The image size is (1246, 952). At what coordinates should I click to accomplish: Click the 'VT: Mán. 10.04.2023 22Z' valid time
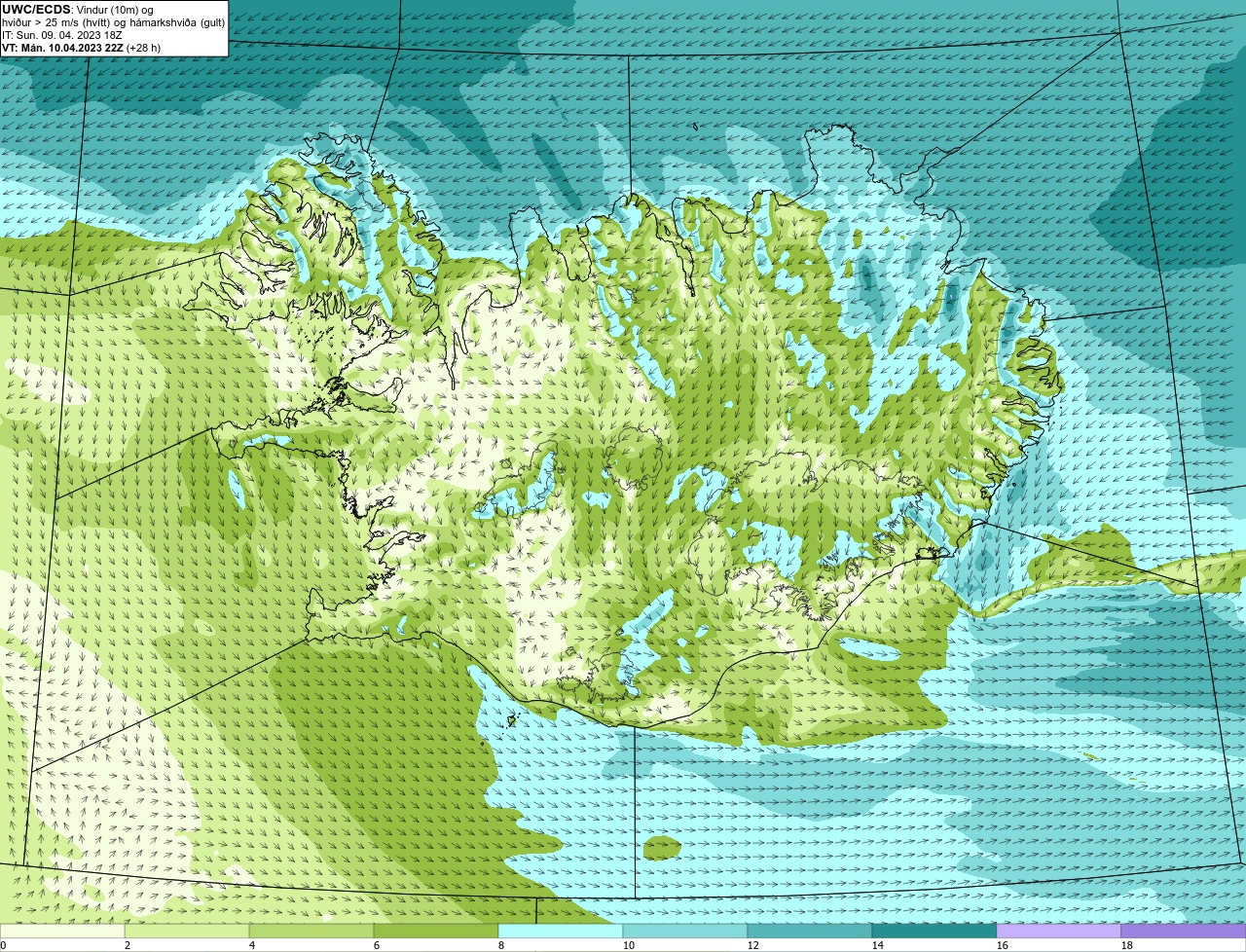62,48
